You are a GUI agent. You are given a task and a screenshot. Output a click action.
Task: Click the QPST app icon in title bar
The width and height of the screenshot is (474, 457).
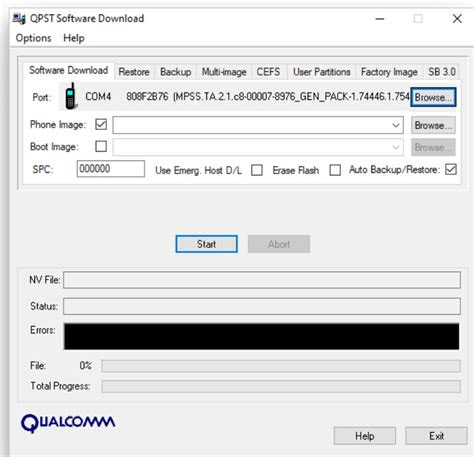click(19, 18)
